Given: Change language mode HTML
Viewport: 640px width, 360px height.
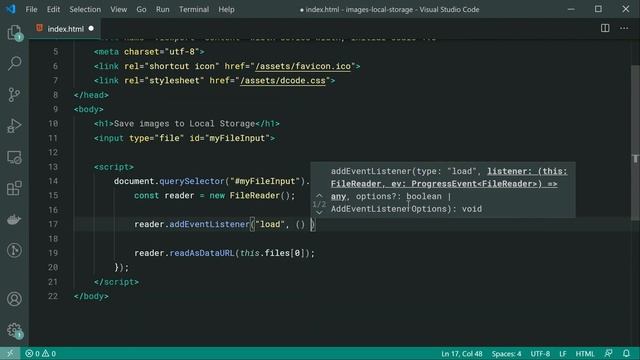Looking at the screenshot, I should (584, 353).
